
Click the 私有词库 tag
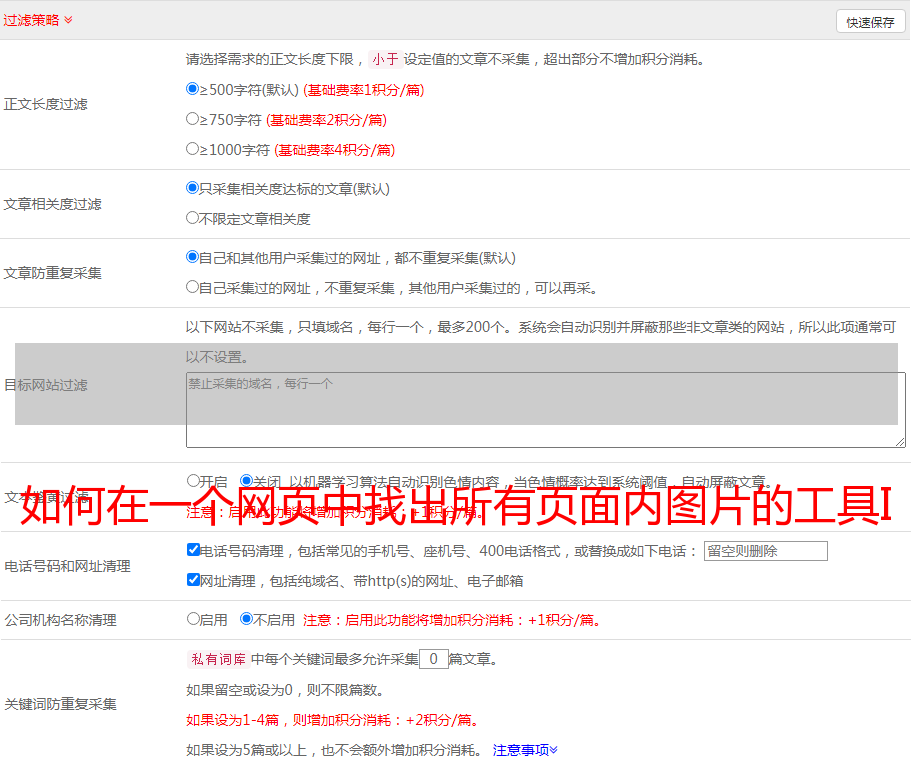click(219, 659)
